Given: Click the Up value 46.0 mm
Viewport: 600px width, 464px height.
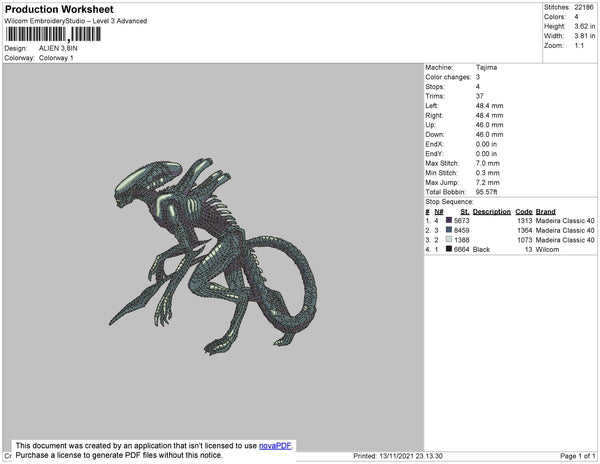Looking at the screenshot, I should (489, 125).
